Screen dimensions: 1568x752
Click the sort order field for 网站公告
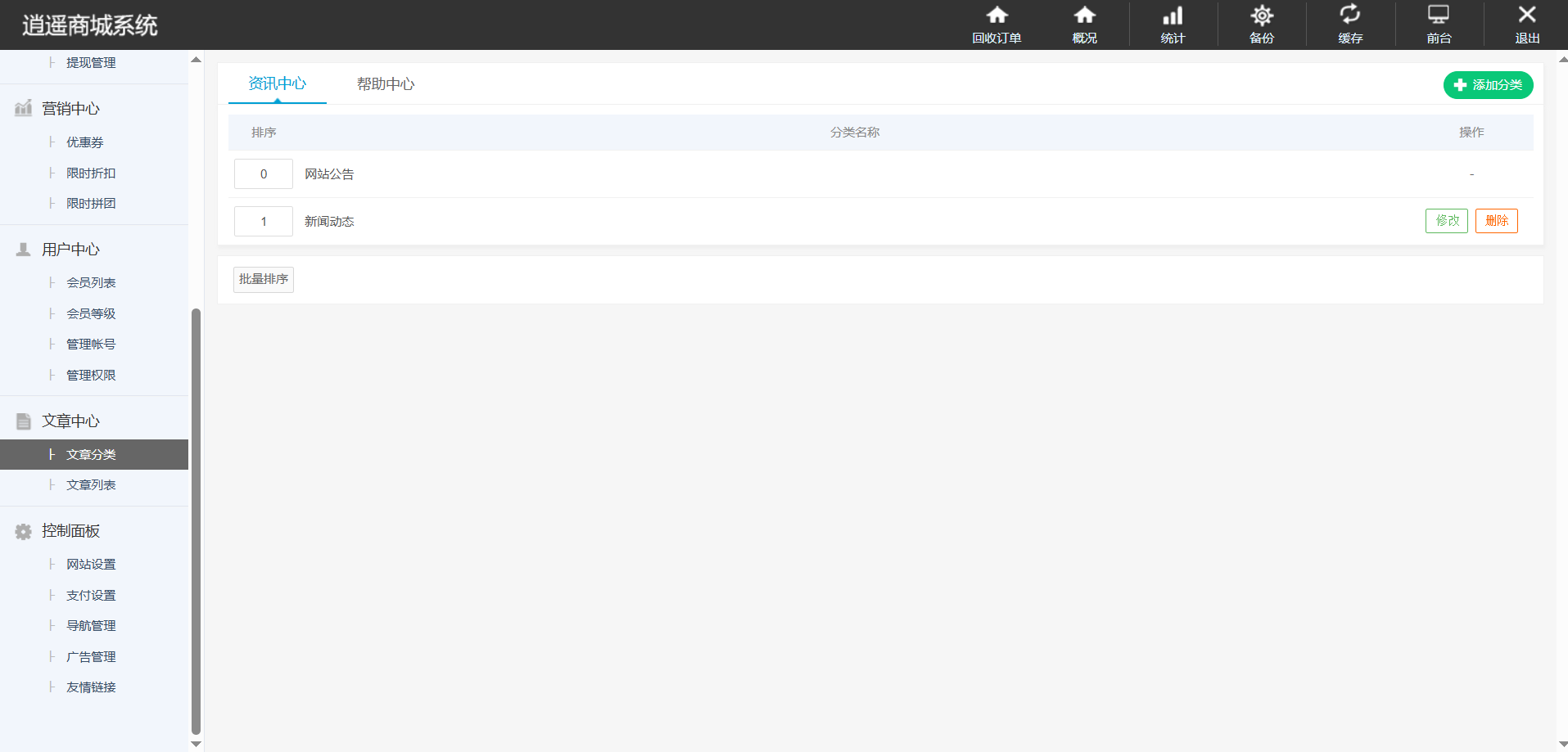tap(263, 174)
